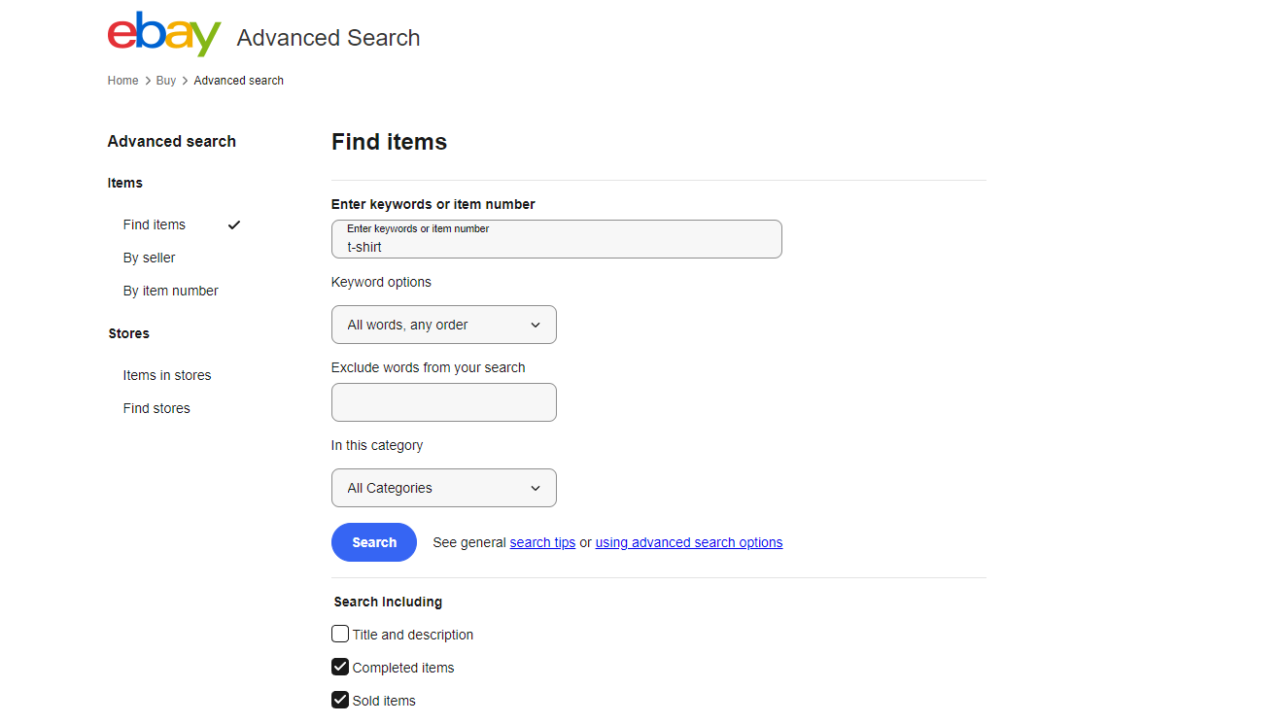This screenshot has height=724, width=1280.
Task: Open the search tips link
Action: pos(542,542)
